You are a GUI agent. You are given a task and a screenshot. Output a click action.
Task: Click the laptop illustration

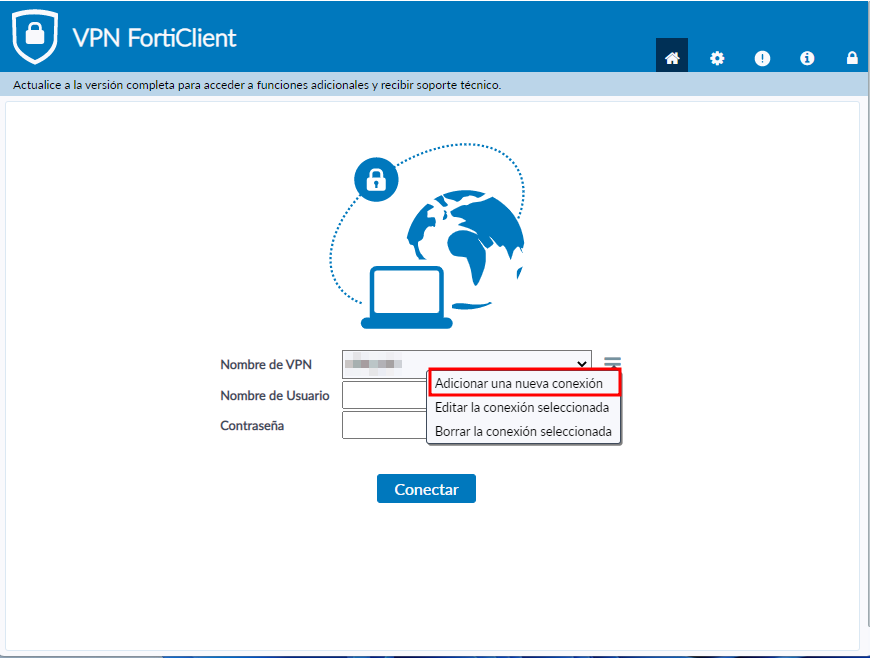[x=407, y=297]
